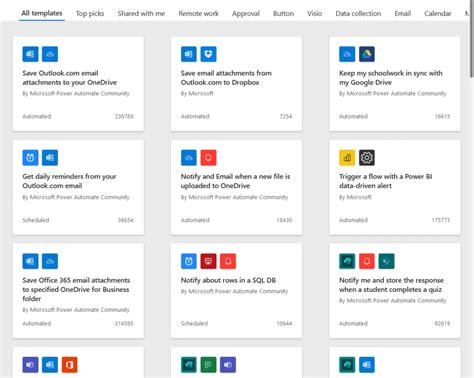Click the black gear icon on Power BI card
The image size is (474, 378).
point(367,158)
